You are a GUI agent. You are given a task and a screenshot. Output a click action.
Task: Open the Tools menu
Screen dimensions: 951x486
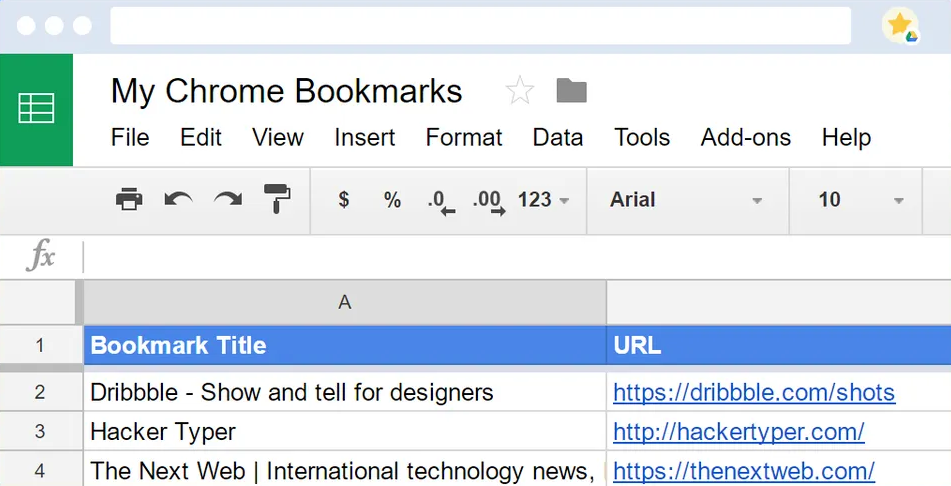[642, 138]
